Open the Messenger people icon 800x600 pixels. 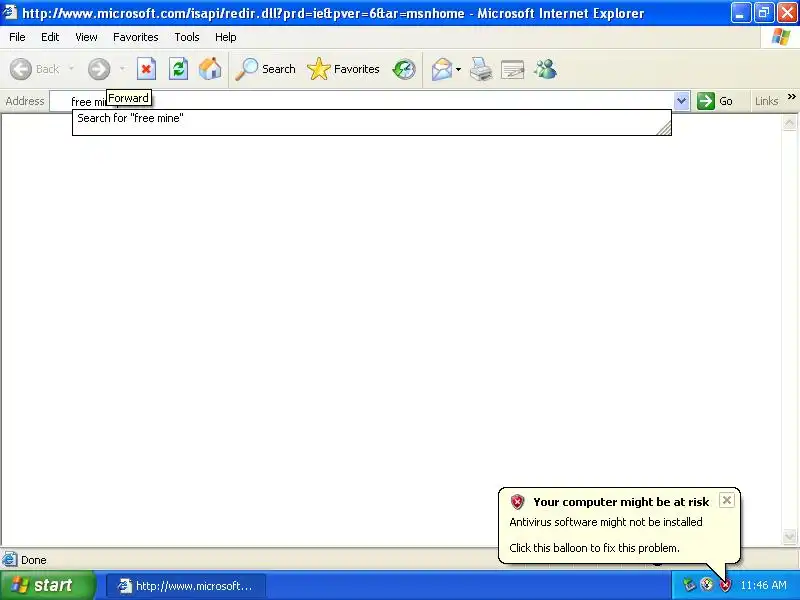pos(545,69)
